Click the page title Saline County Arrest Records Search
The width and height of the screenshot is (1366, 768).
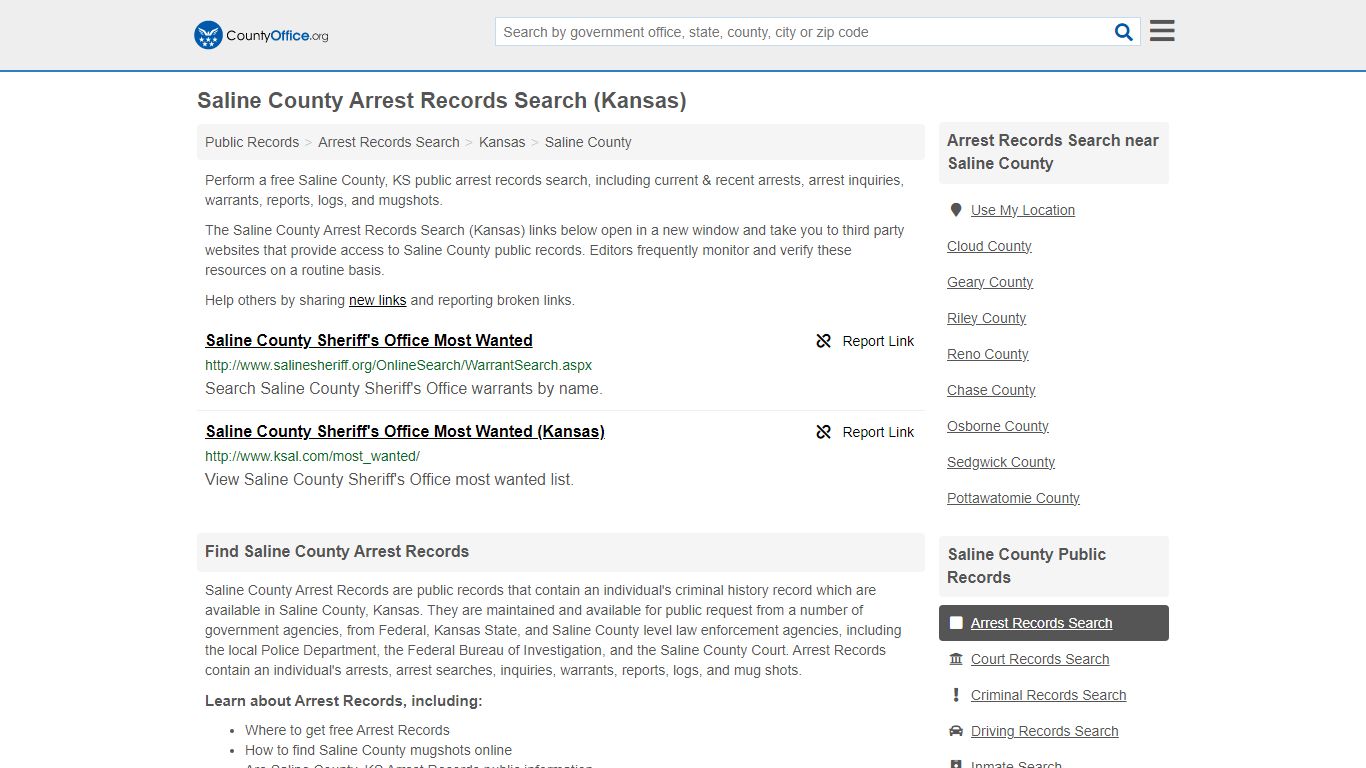point(442,101)
